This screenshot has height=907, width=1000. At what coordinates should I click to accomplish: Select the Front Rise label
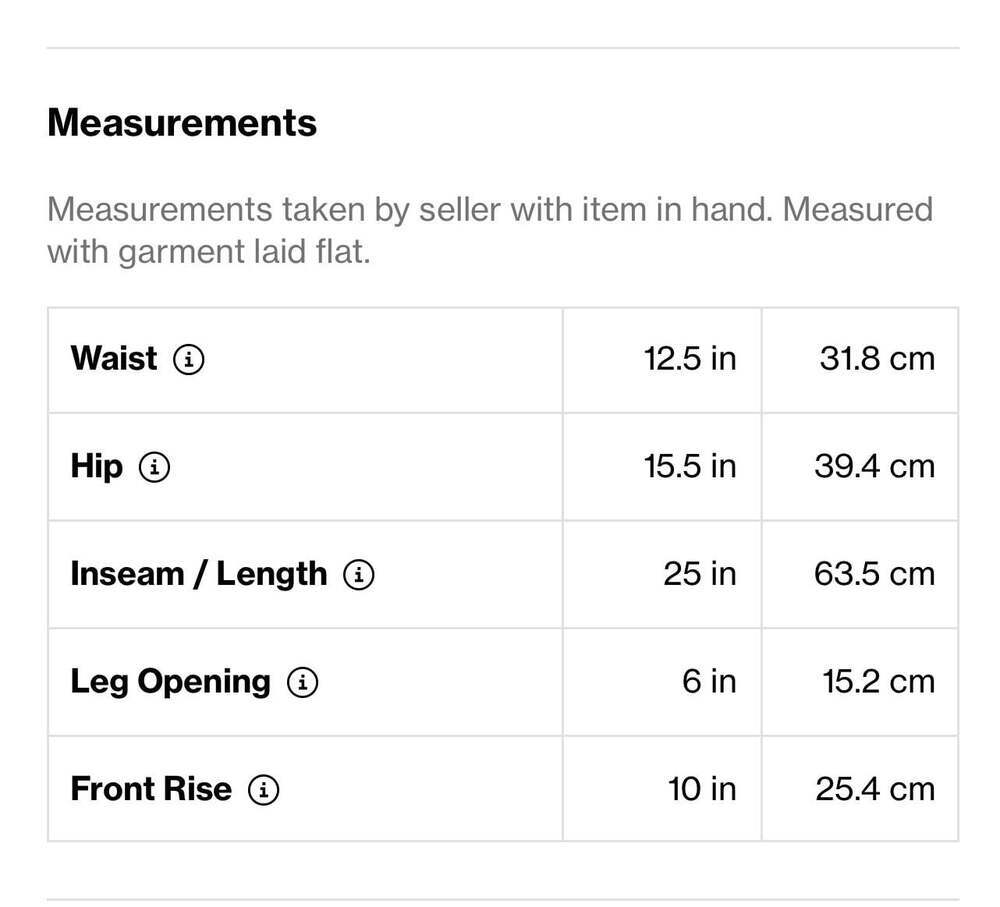tap(151, 789)
